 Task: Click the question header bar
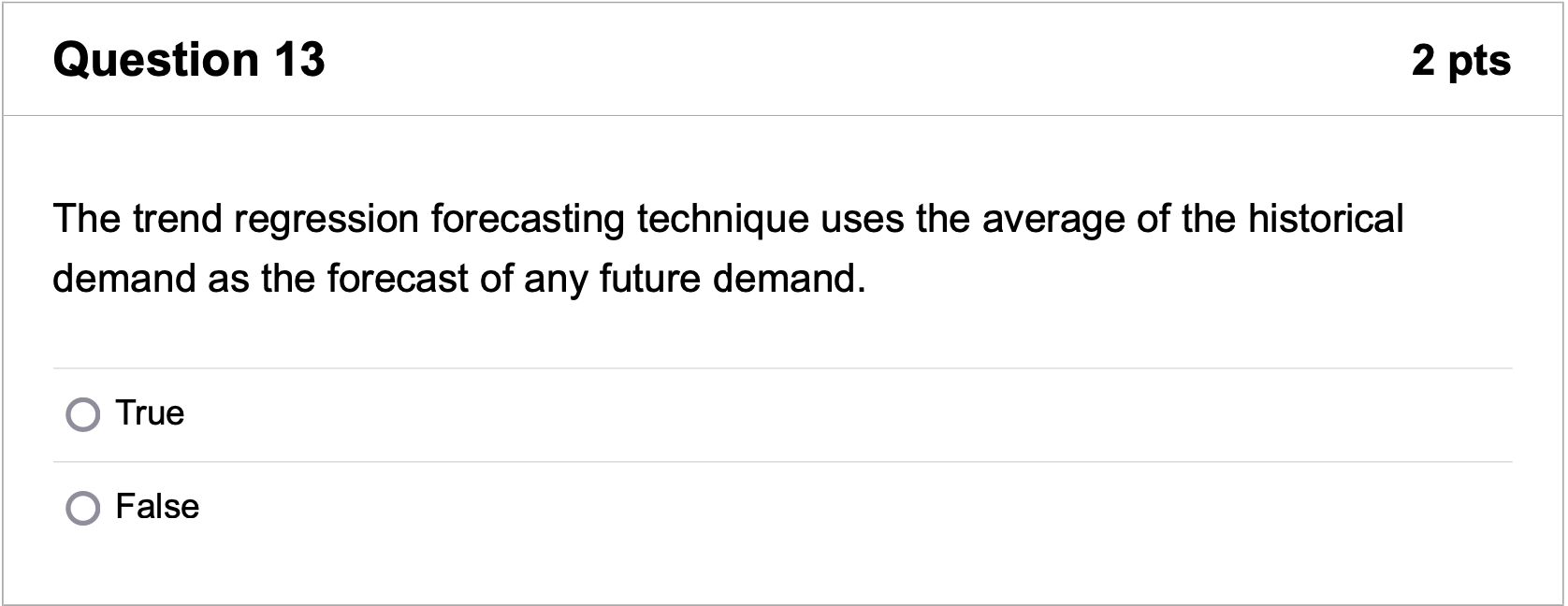(784, 59)
